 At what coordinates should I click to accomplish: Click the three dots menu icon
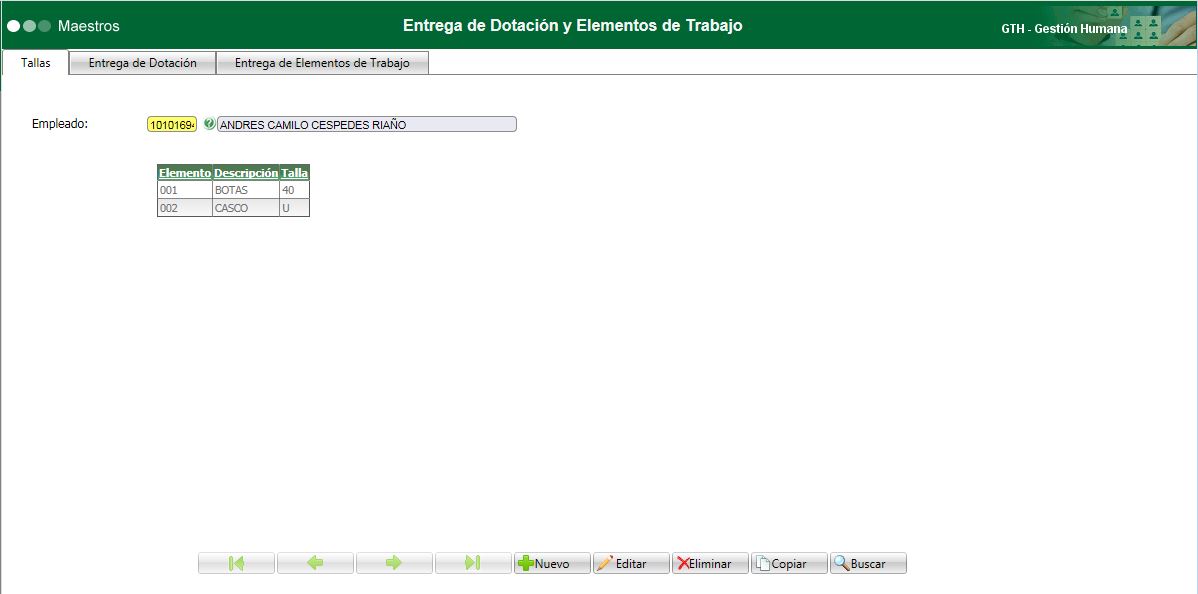(29, 26)
